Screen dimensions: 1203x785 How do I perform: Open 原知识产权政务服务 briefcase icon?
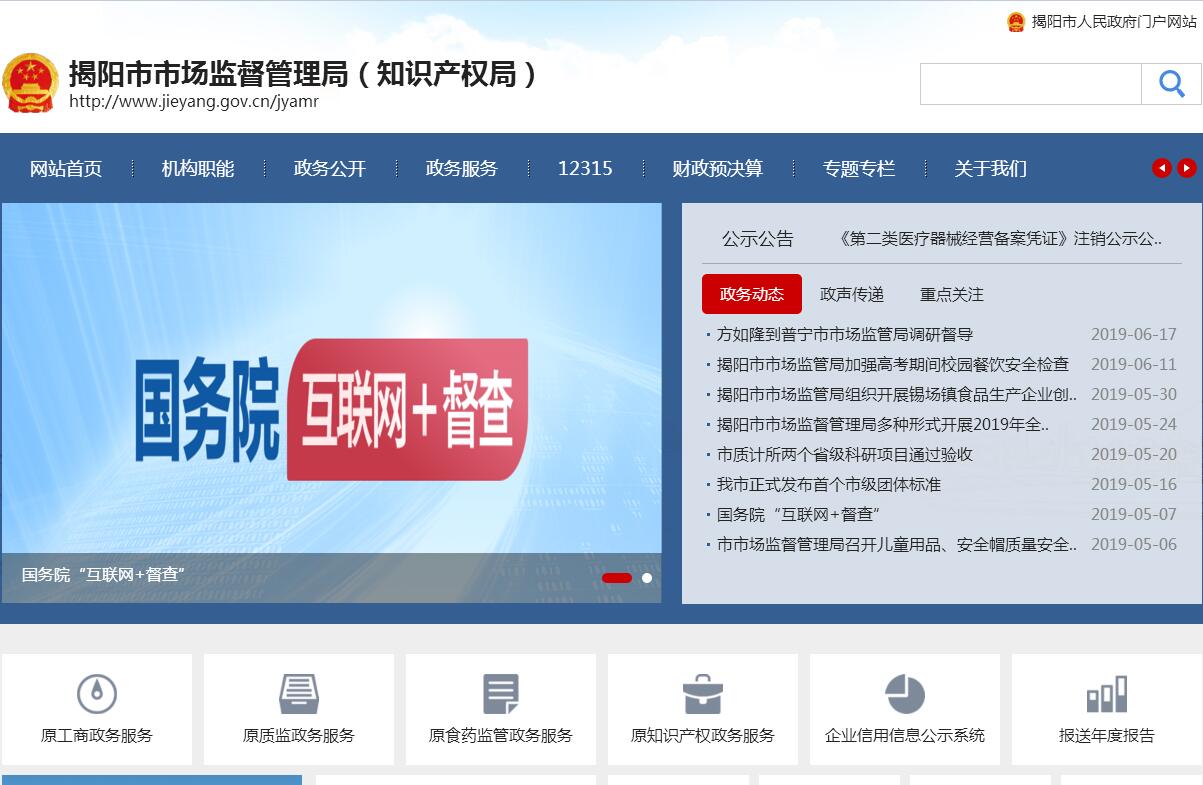tap(702, 694)
